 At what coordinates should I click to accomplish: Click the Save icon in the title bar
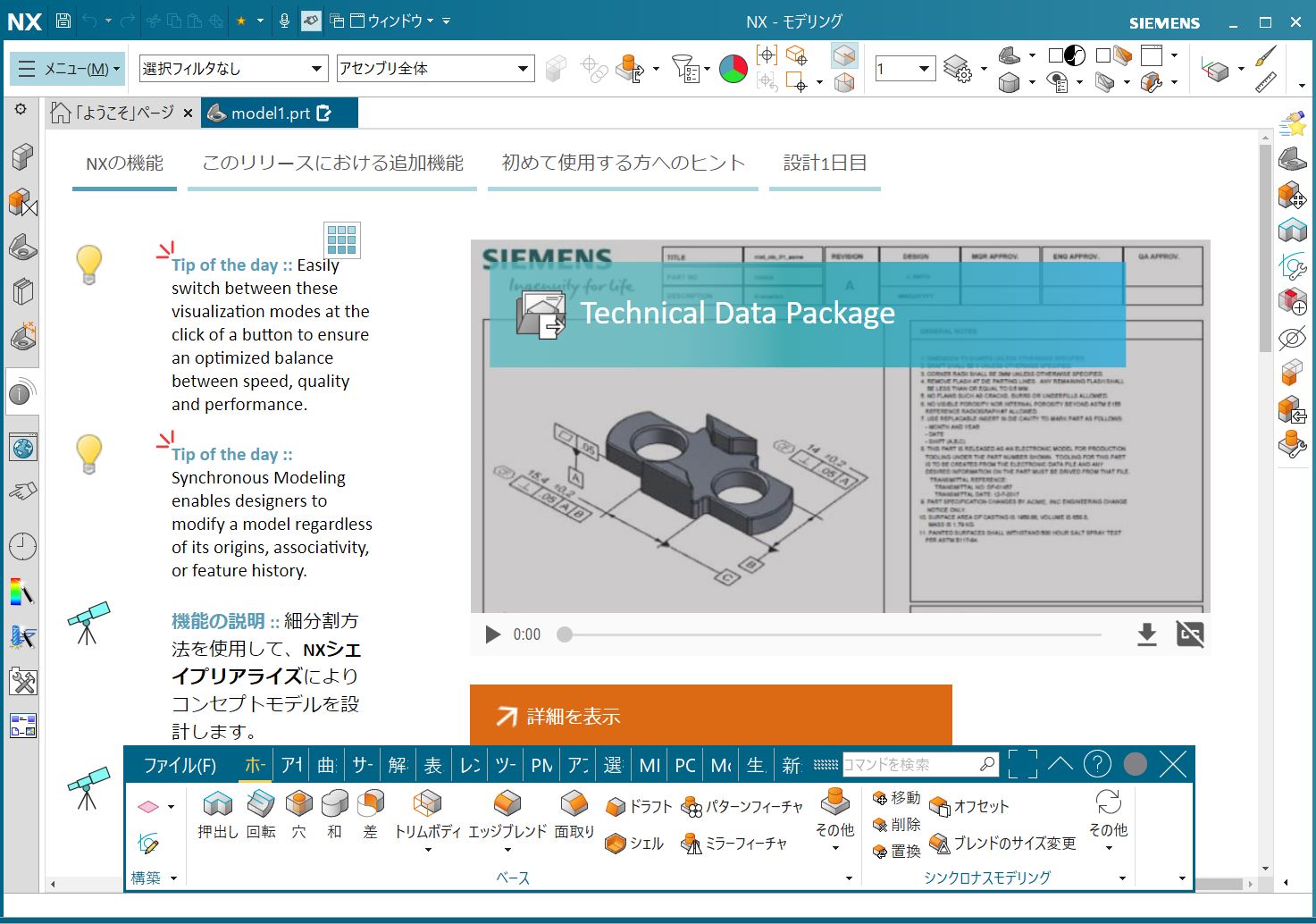tap(63, 20)
